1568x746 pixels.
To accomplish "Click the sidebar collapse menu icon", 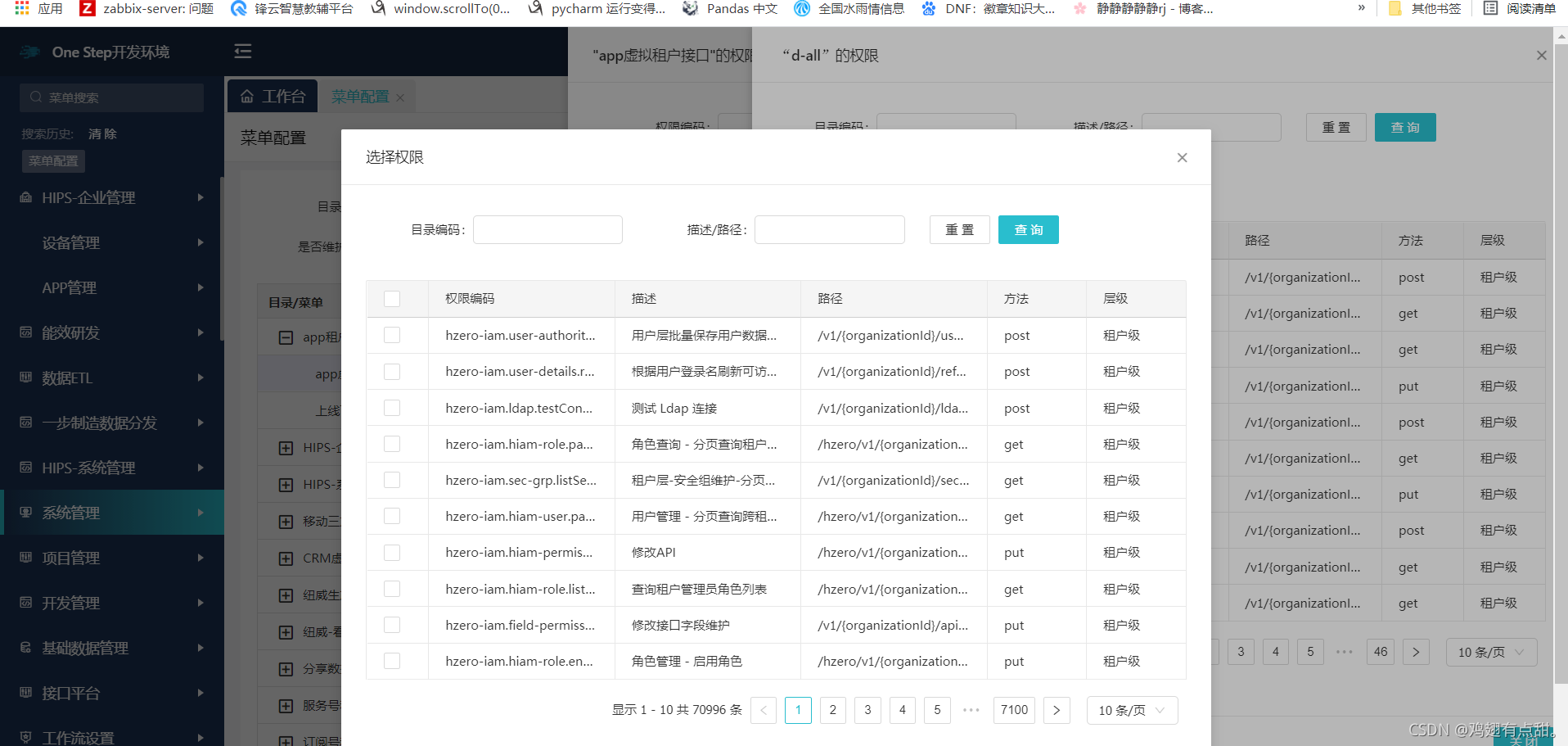I will pyautogui.click(x=243, y=52).
